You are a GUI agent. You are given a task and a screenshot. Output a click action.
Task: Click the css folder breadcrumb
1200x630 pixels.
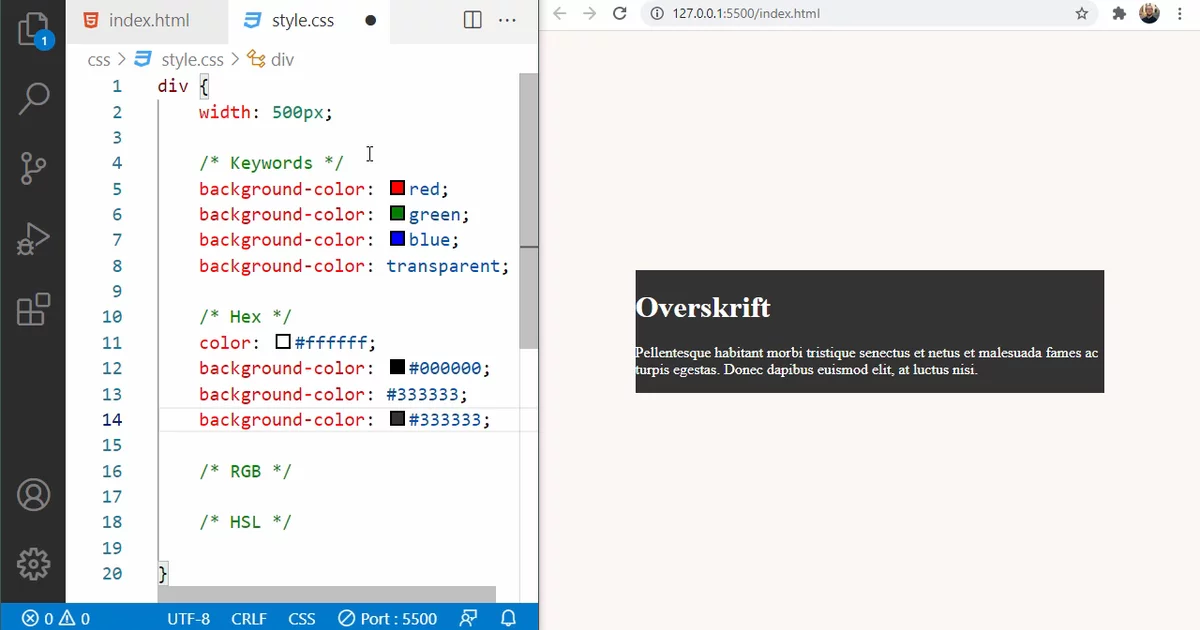(99, 60)
